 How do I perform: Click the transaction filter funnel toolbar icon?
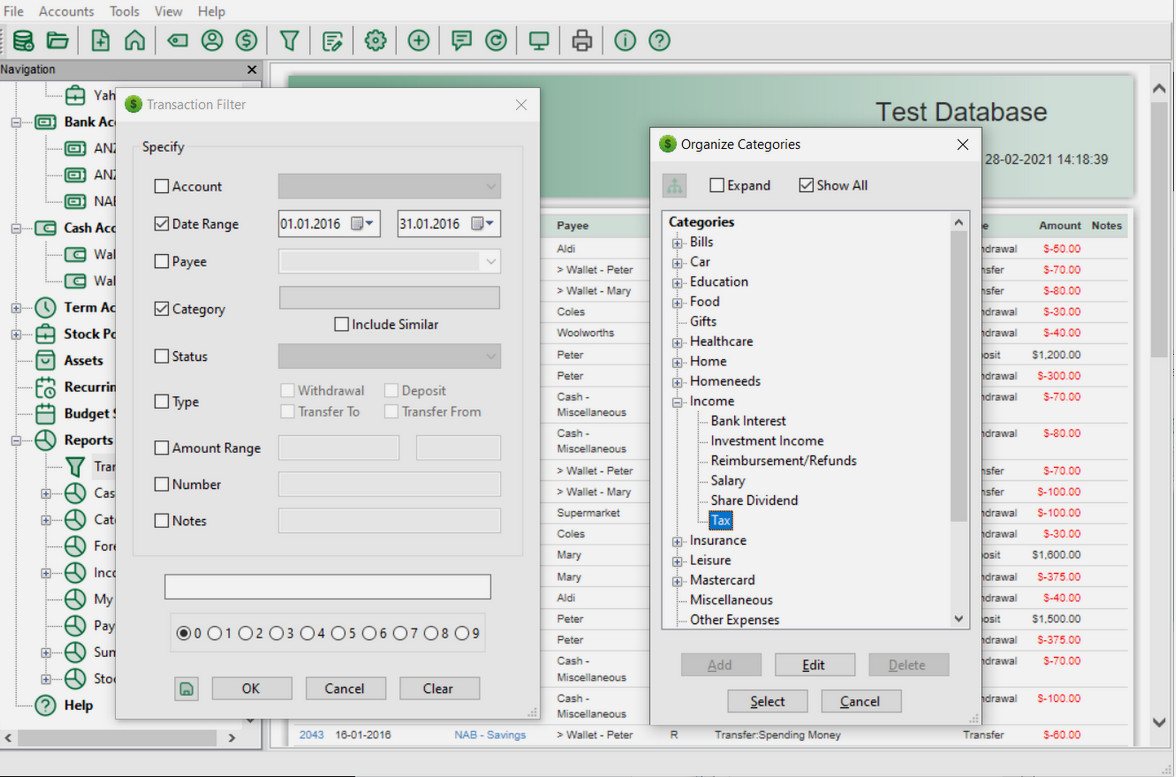pos(290,40)
